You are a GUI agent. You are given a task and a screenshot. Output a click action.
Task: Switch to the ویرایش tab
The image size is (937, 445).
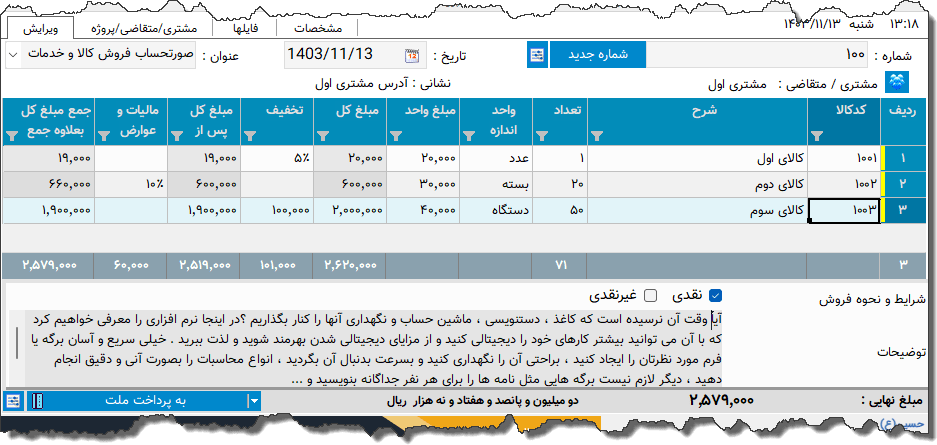[40, 29]
